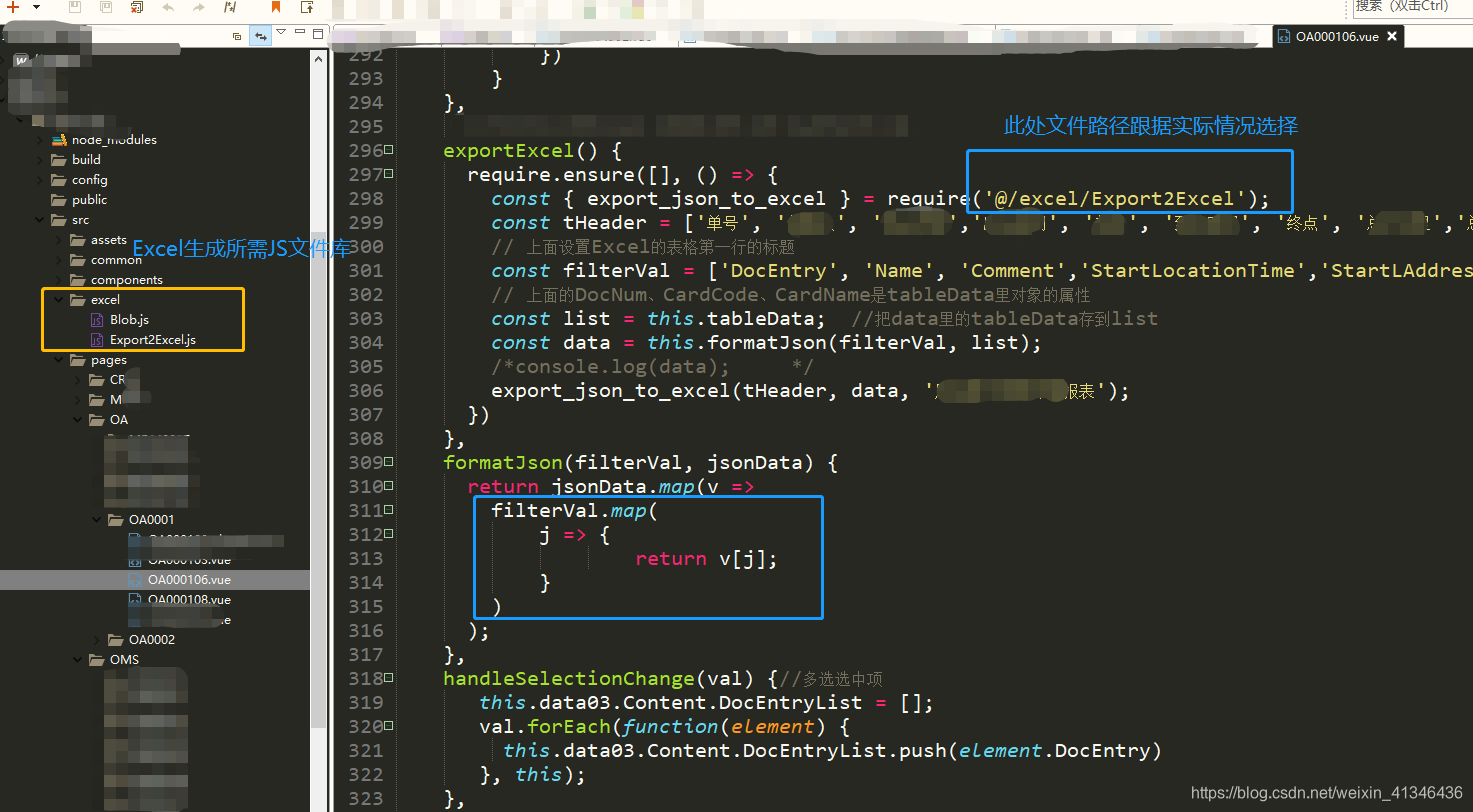The height and width of the screenshot is (812, 1473).
Task: Open the dropdown arrow beside New
Action: point(37,6)
